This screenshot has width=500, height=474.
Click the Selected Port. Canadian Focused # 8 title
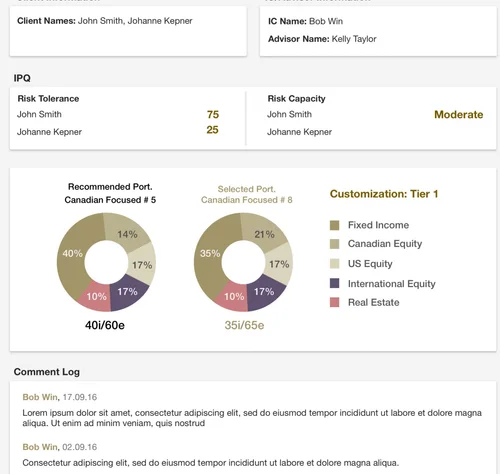247,194
